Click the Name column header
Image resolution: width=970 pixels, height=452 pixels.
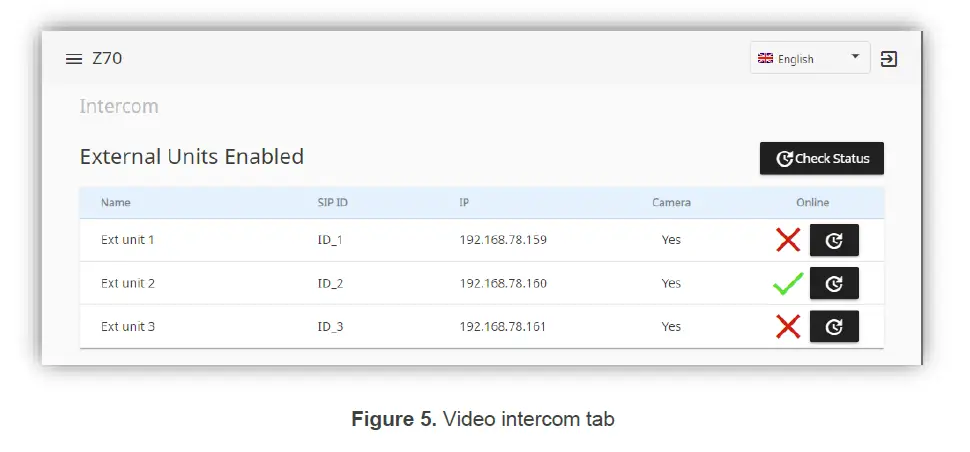click(116, 202)
